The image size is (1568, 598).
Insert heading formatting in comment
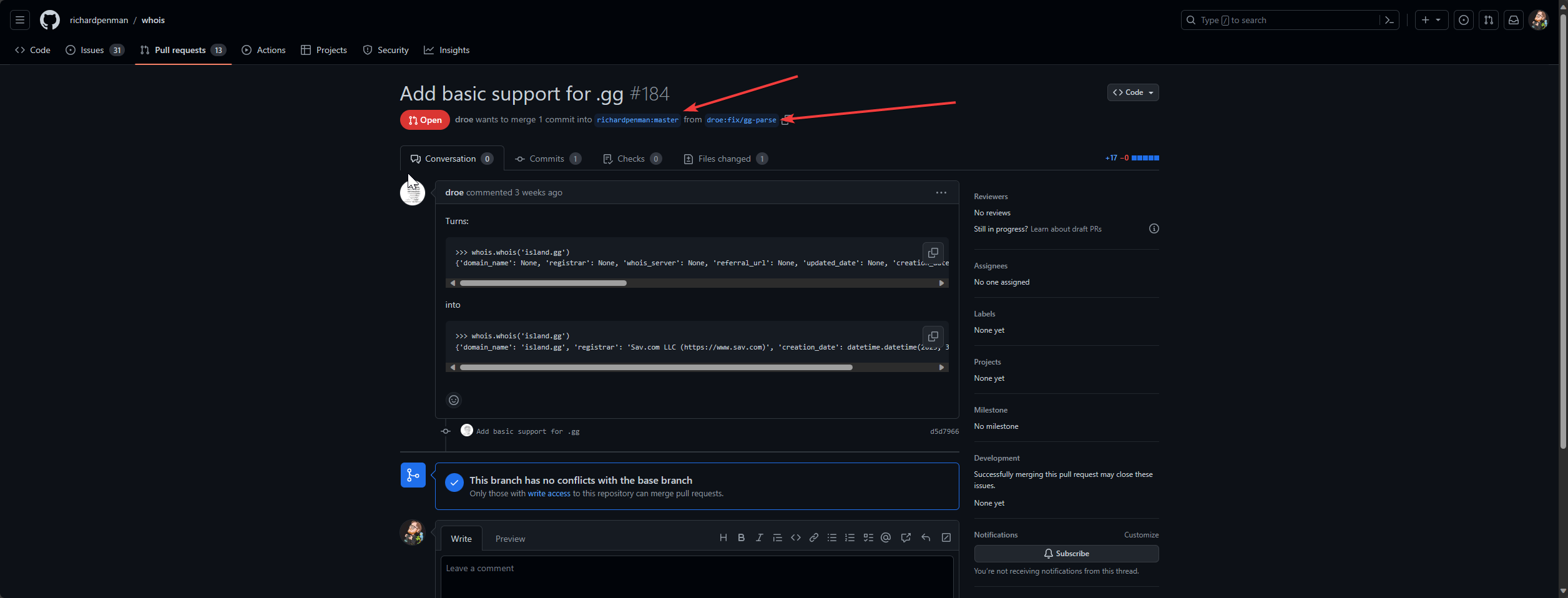723,537
